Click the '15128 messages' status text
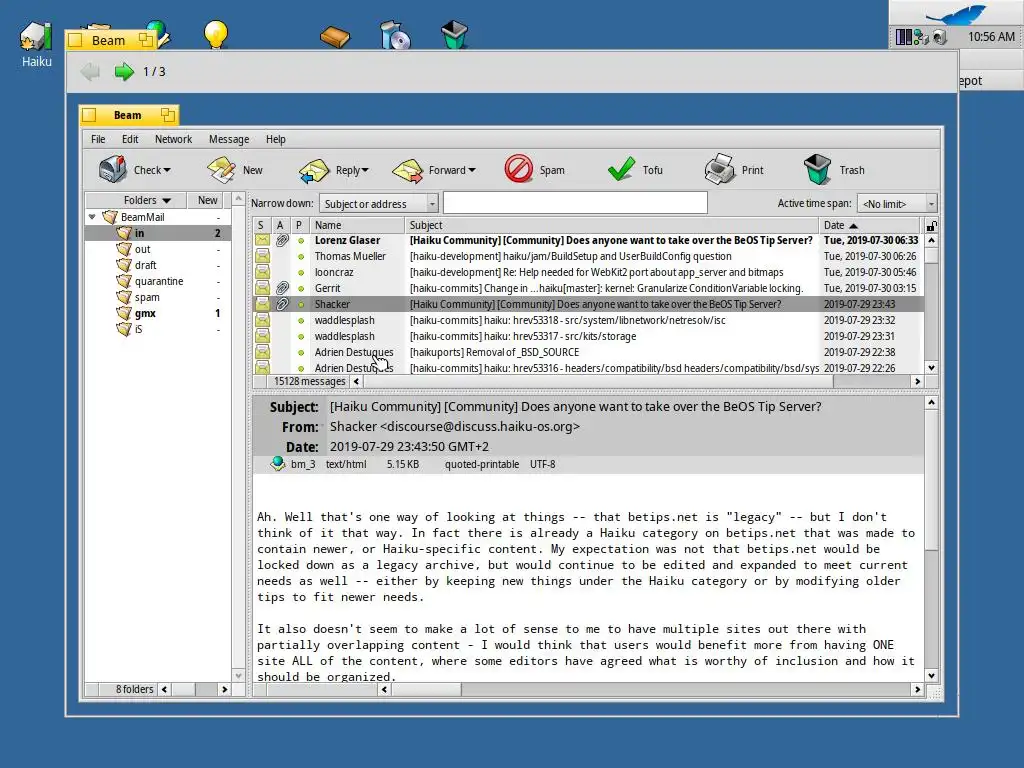Screen dimensions: 1024x768 click(310, 381)
